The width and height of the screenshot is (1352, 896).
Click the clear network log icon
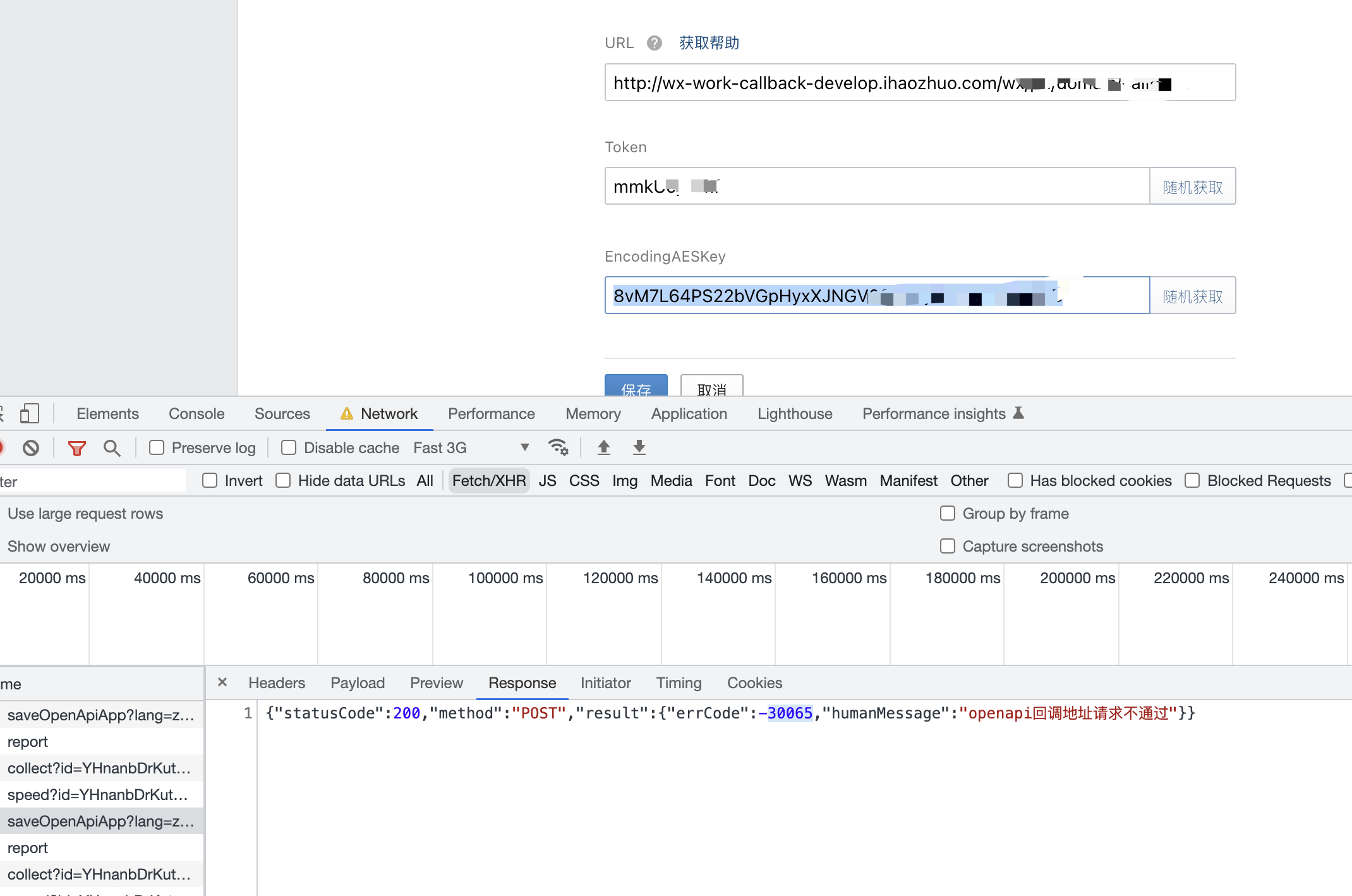click(x=31, y=448)
